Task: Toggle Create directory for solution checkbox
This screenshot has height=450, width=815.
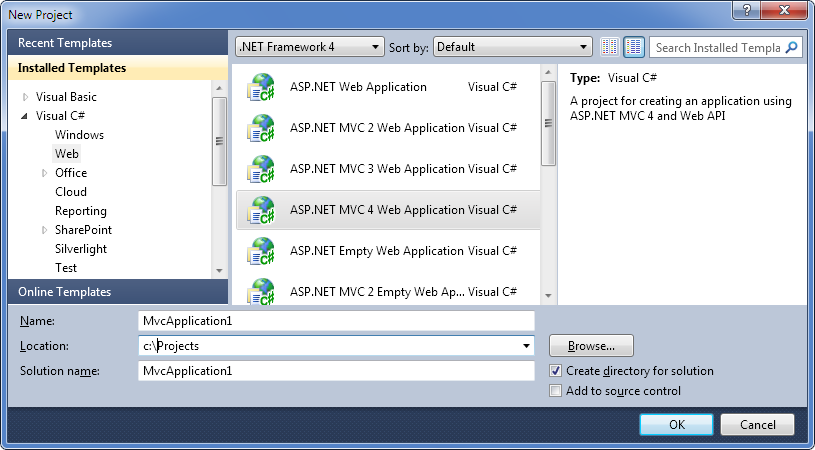Action: (x=556, y=371)
